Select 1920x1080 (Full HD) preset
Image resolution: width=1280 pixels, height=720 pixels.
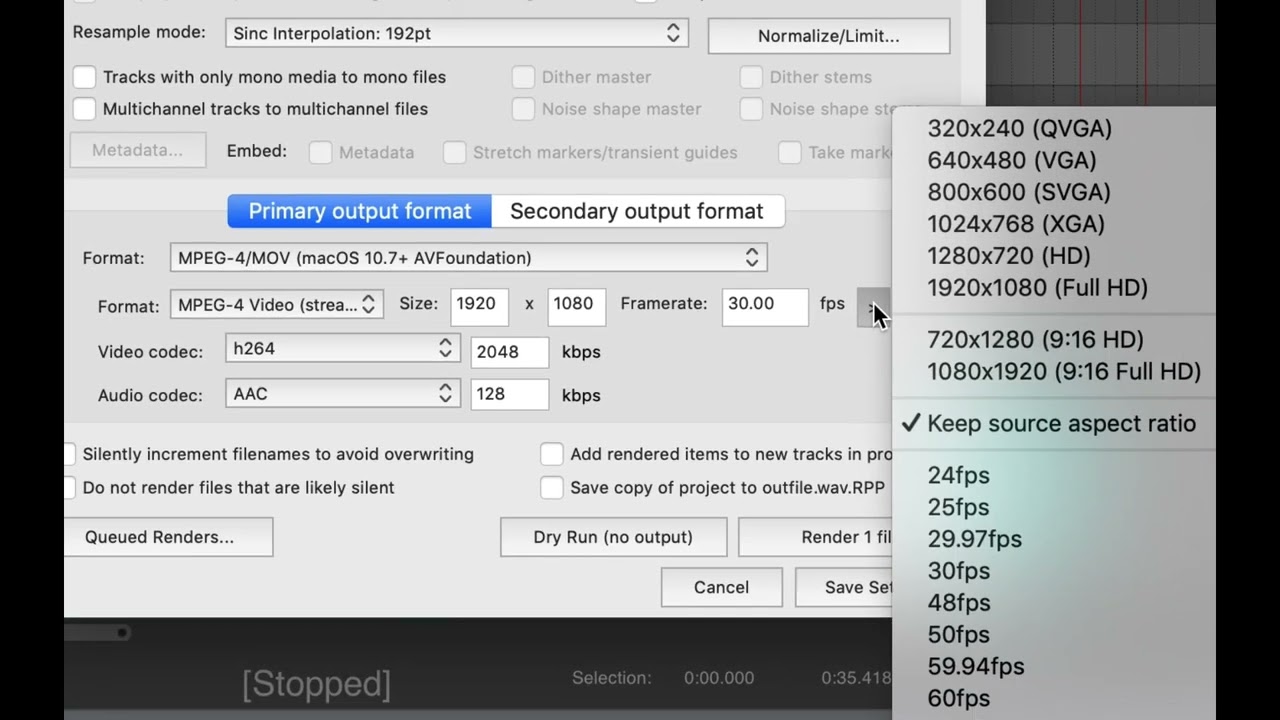[1054, 288]
